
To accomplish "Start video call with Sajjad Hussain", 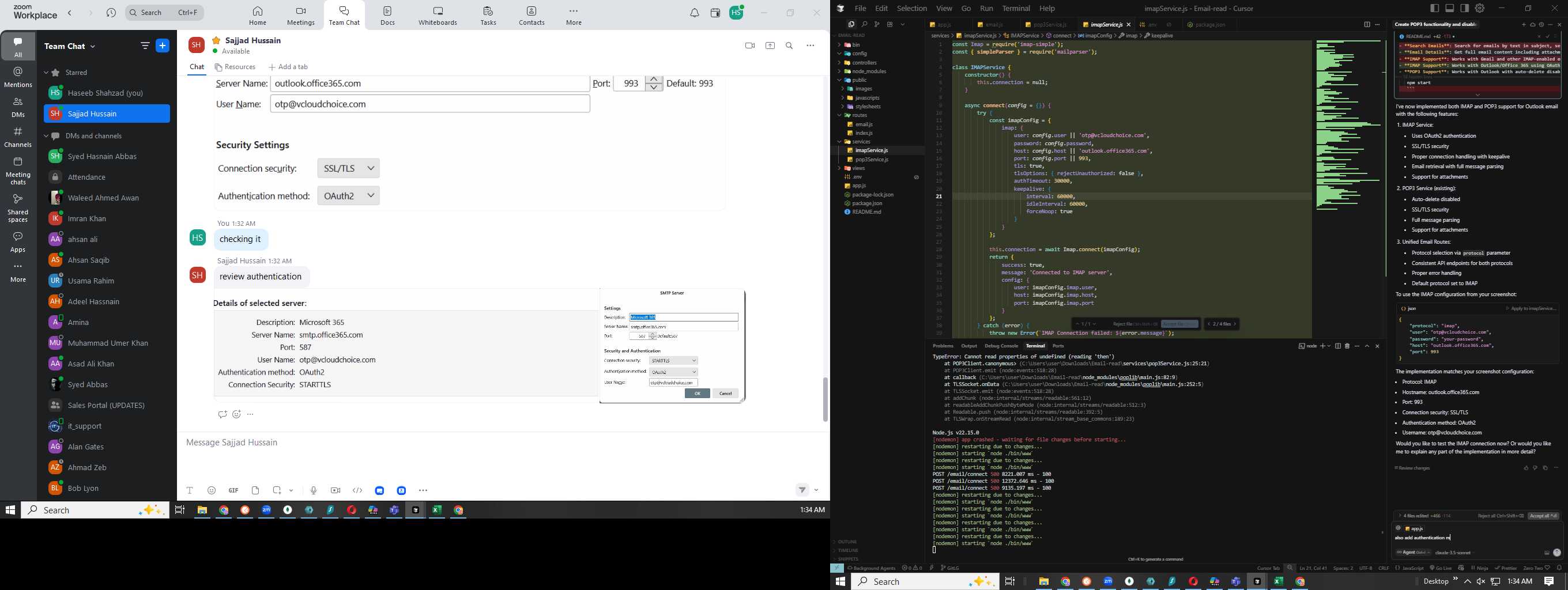I will point(750,46).
